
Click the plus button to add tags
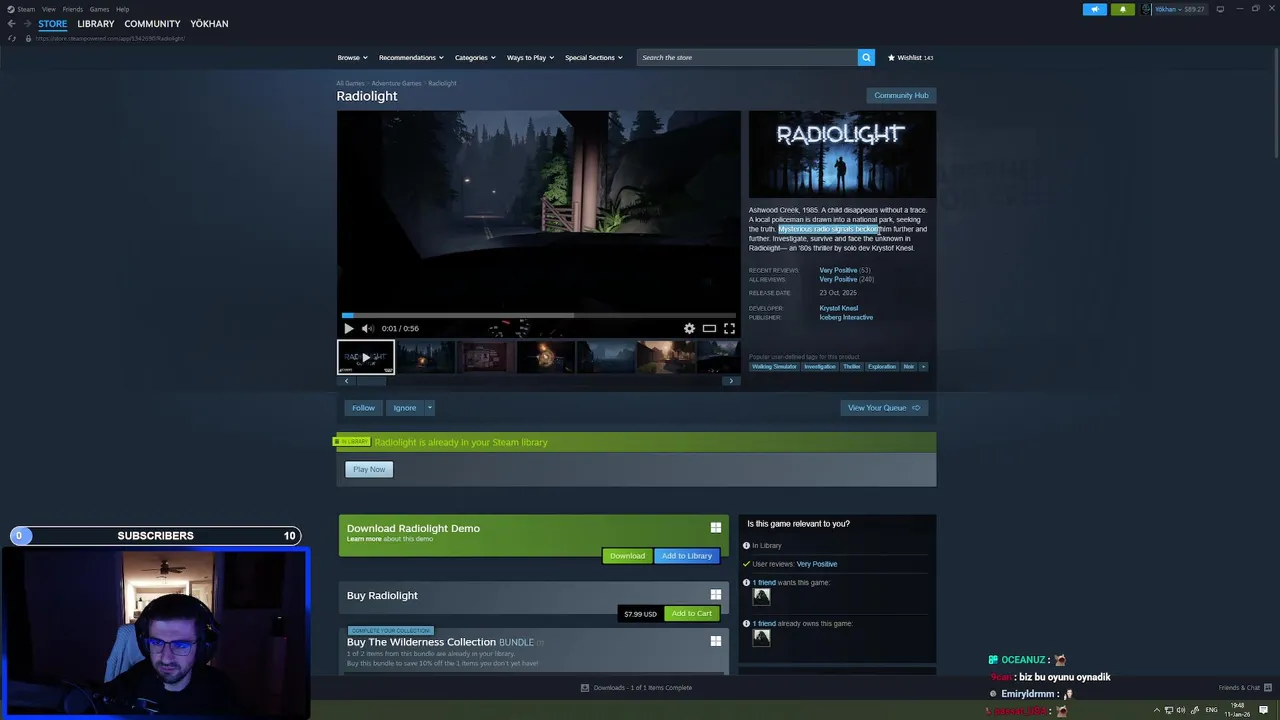click(923, 367)
